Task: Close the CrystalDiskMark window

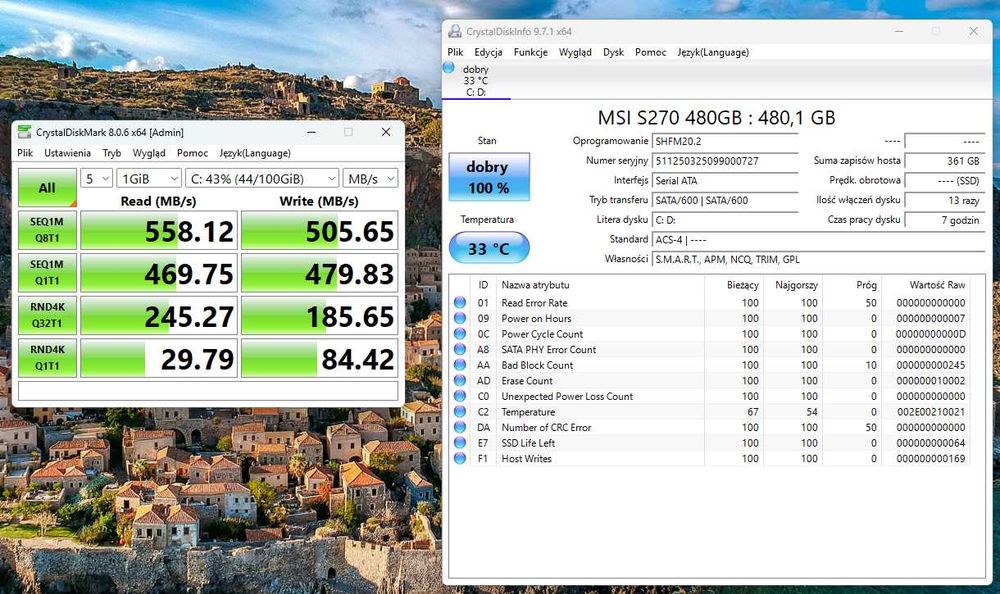Action: [x=386, y=132]
